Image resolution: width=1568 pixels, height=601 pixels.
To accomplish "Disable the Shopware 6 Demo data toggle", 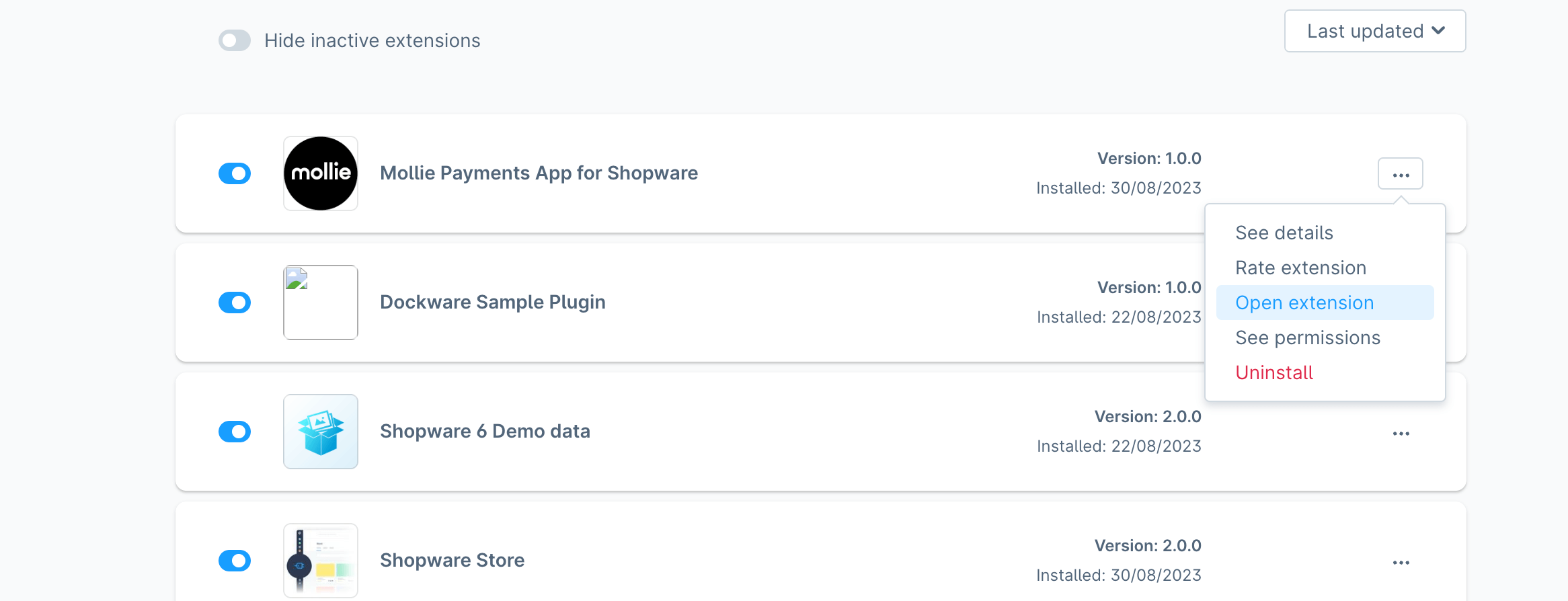I will pyautogui.click(x=235, y=432).
